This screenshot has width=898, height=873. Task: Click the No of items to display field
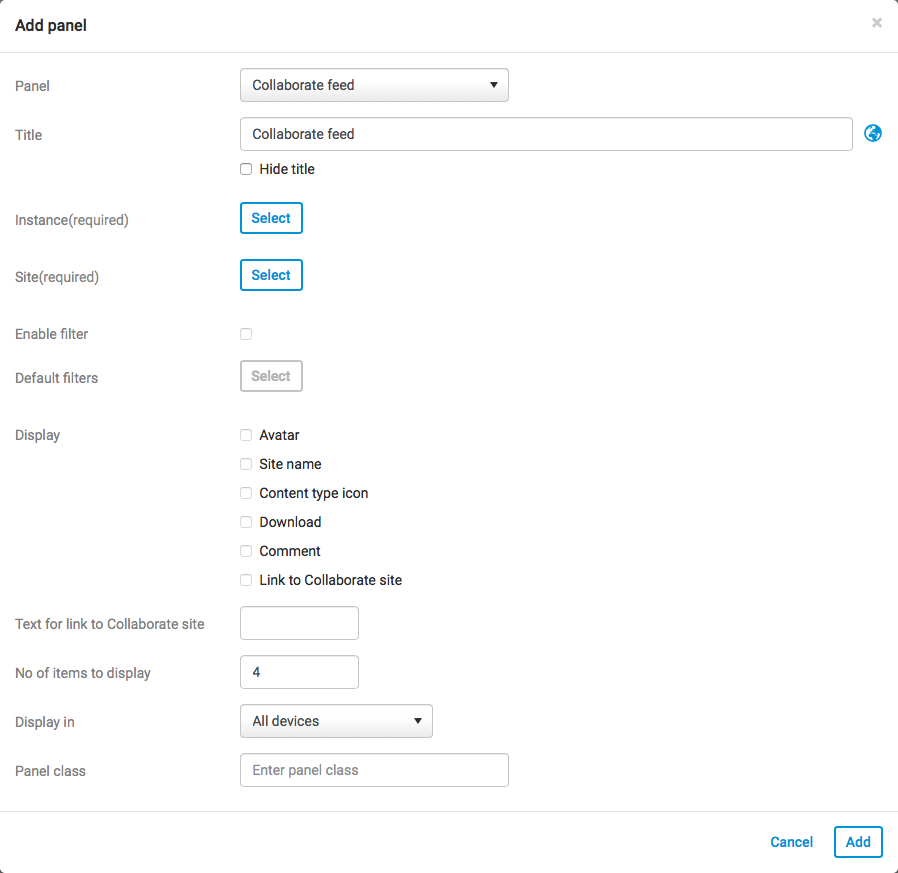click(299, 673)
